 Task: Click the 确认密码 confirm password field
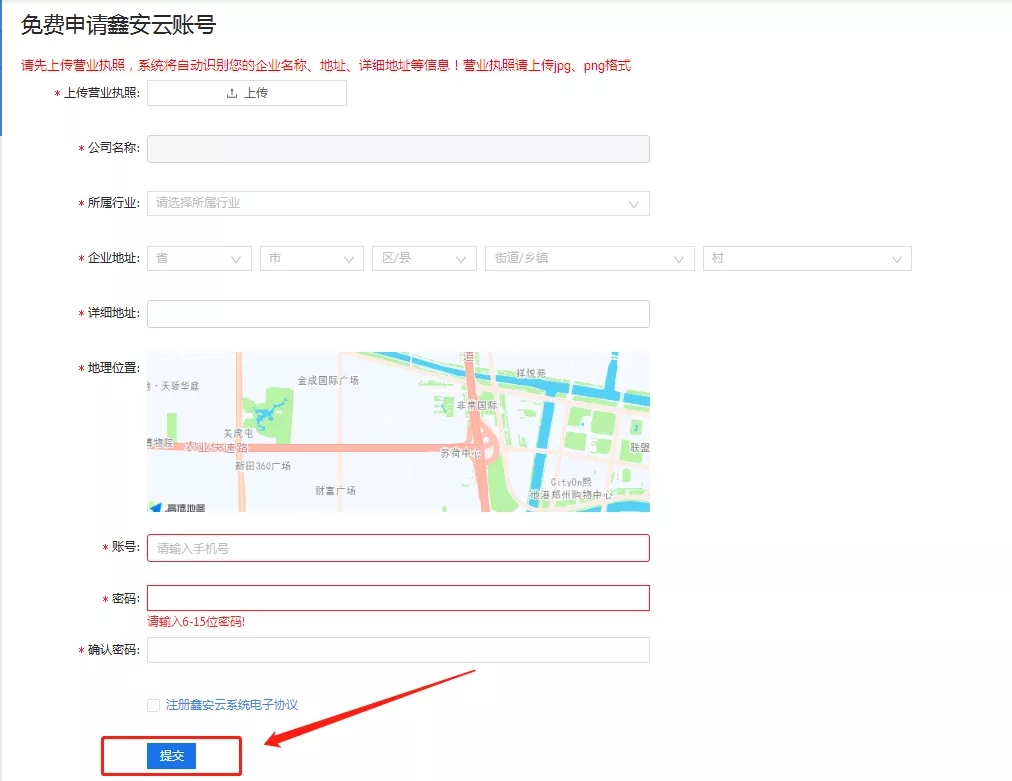(398, 650)
